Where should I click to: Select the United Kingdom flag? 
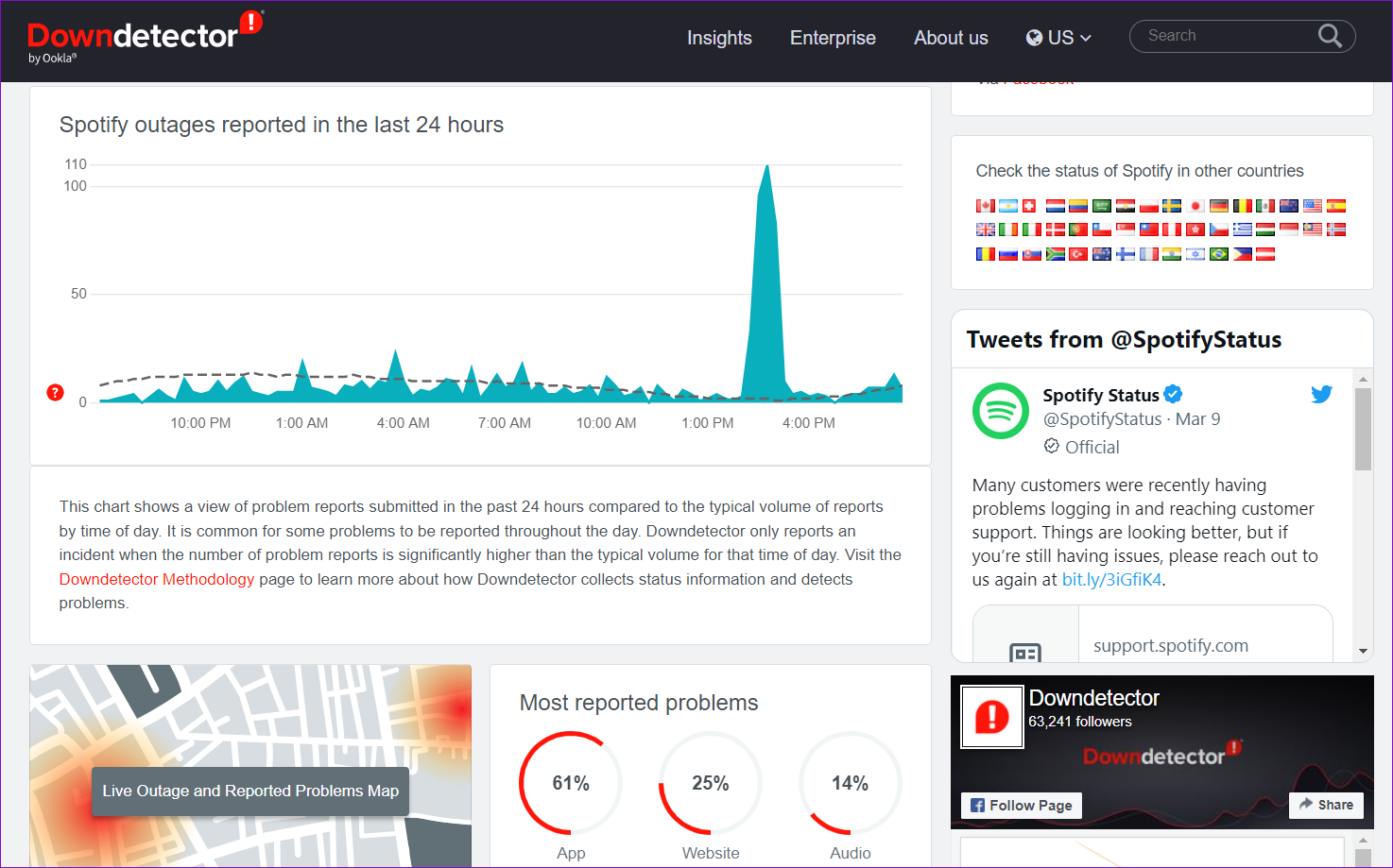(986, 230)
